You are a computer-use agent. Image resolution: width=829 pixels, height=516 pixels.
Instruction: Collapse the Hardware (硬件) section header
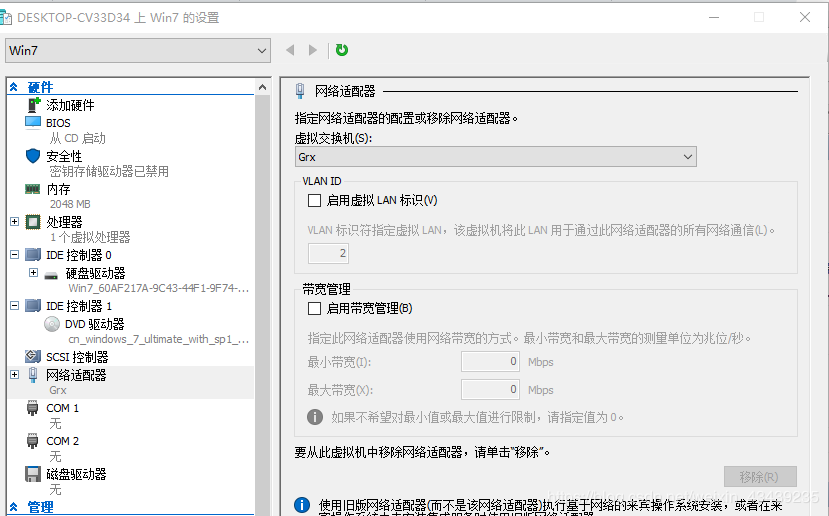(14, 88)
